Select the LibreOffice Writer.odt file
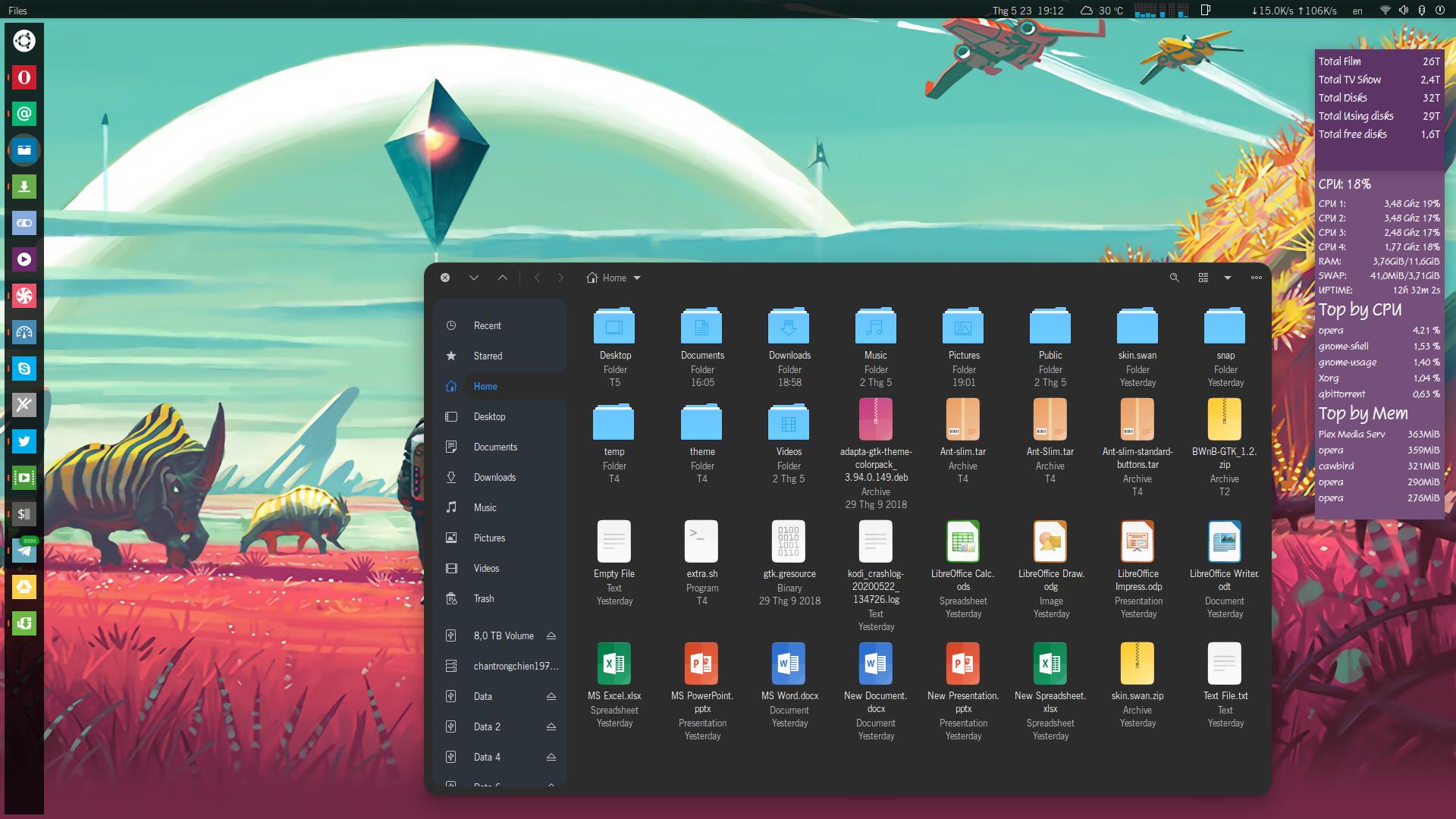The image size is (1456, 819). (1225, 541)
